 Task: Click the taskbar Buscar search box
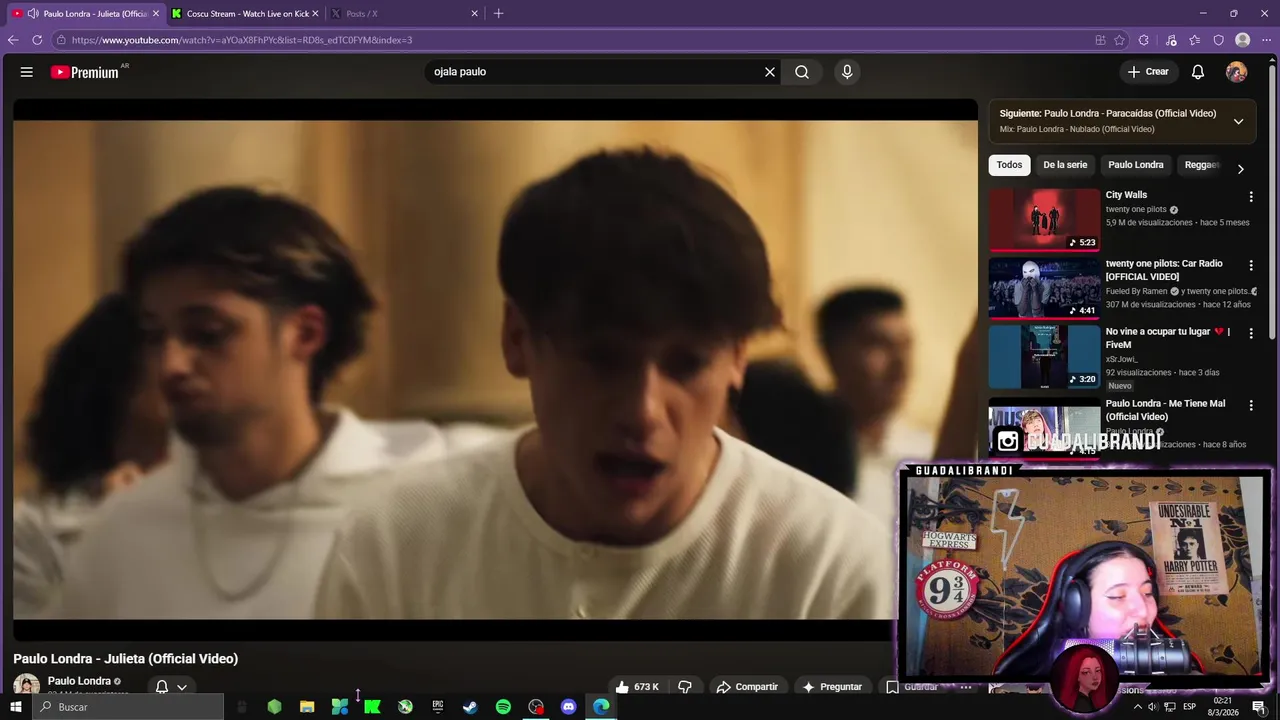[127, 707]
